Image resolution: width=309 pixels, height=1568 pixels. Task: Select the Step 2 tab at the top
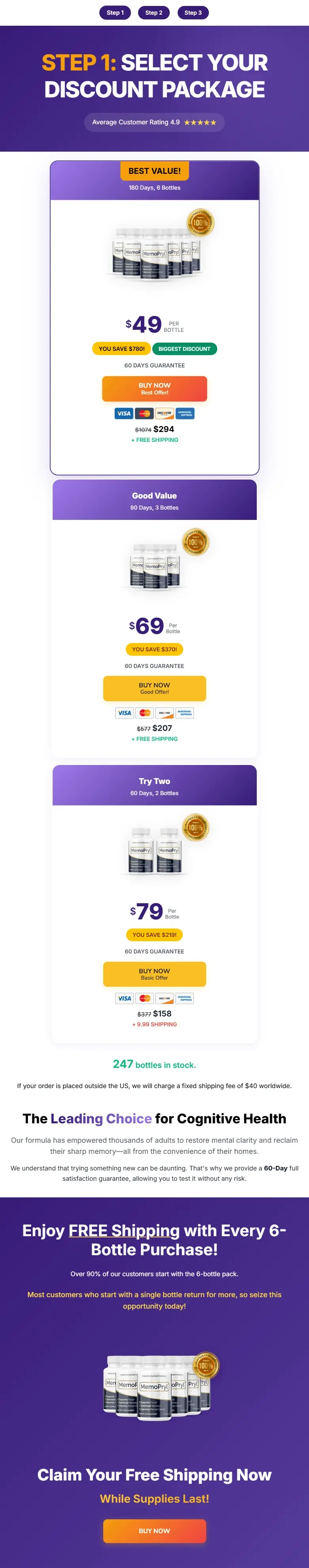pos(154,12)
